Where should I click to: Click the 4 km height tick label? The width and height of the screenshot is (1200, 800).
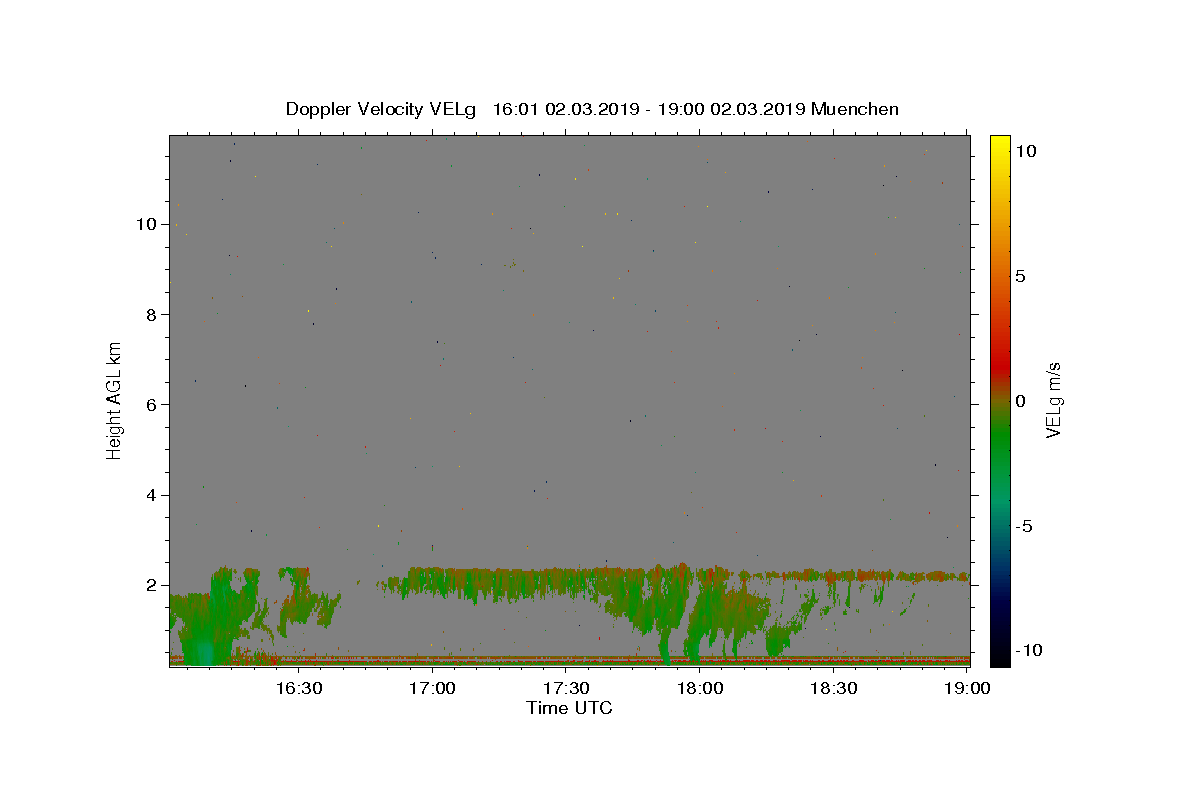(152, 495)
